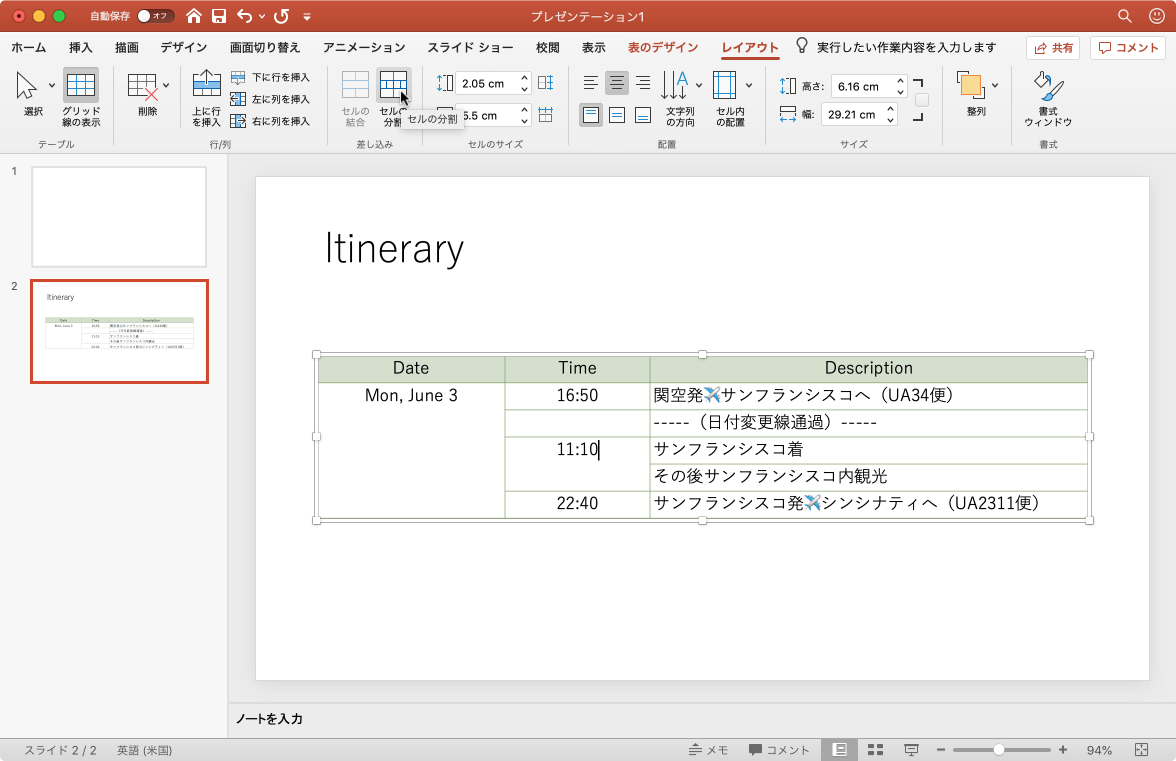Image resolution: width=1176 pixels, height=761 pixels.
Task: Toggle the lock aspect ratio checkbox
Action: [922, 100]
